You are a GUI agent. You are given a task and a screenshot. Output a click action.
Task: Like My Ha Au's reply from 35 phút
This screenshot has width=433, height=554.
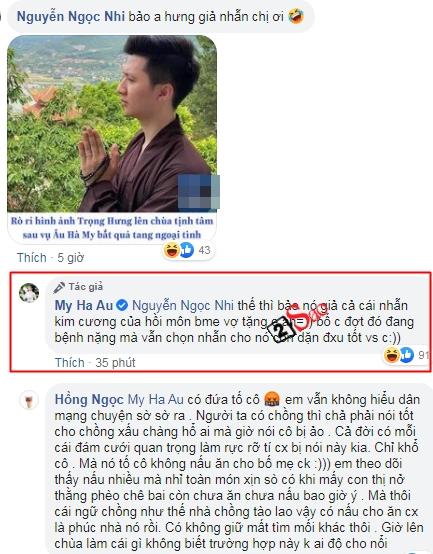pos(70,363)
